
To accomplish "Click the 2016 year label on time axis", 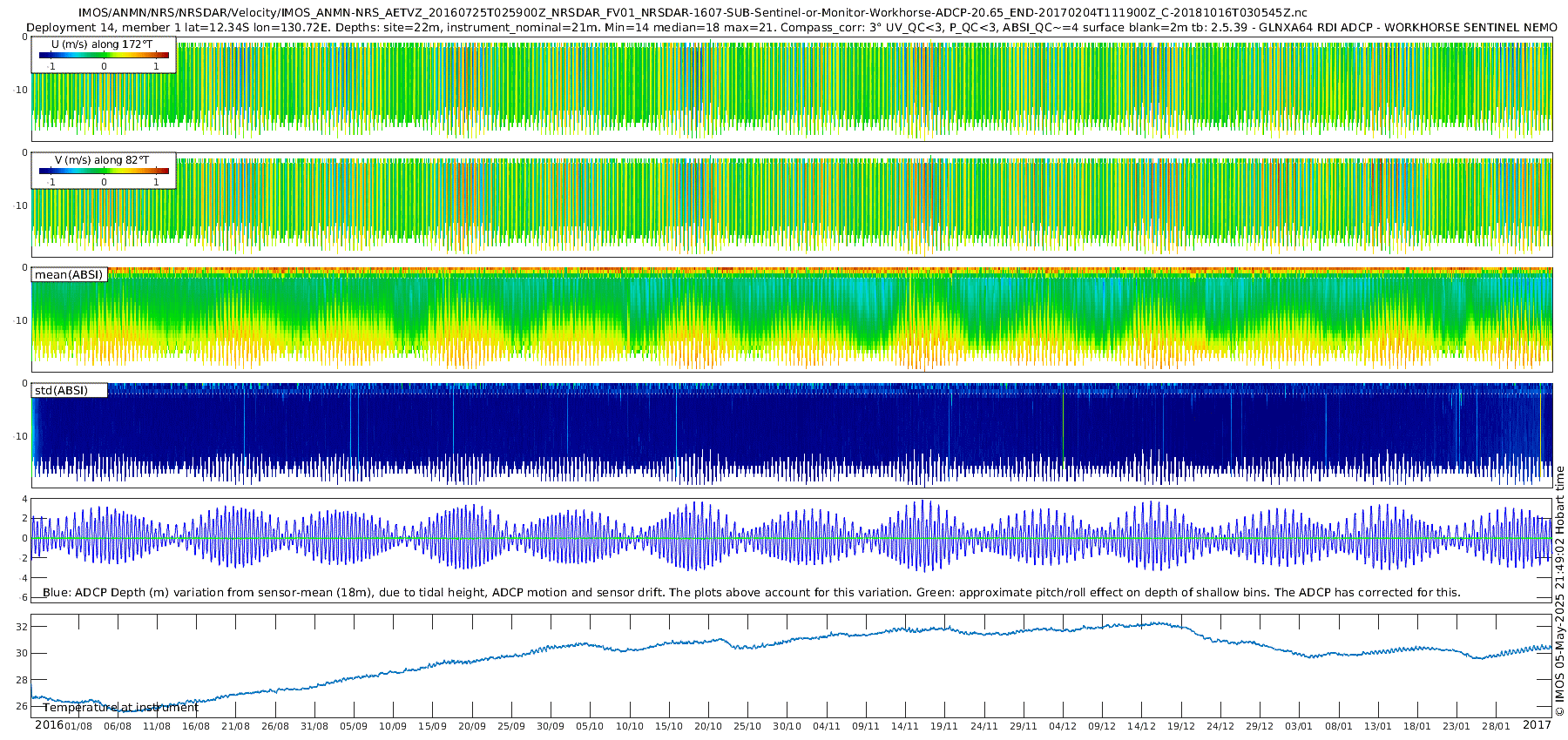I will (49, 725).
